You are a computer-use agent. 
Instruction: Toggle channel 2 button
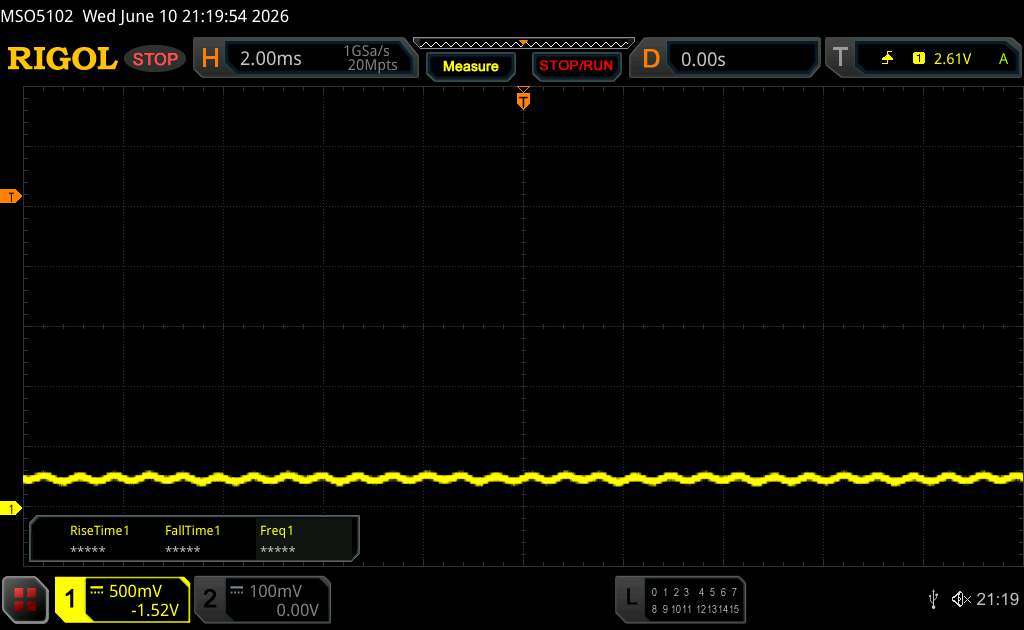tap(210, 599)
